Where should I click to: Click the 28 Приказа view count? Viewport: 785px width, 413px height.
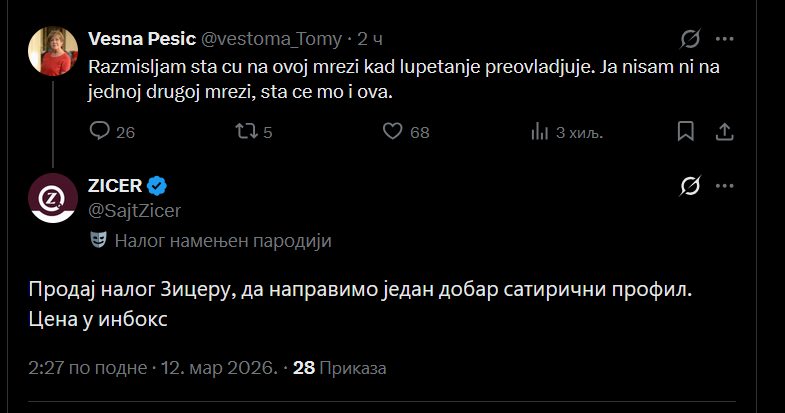tap(339, 368)
